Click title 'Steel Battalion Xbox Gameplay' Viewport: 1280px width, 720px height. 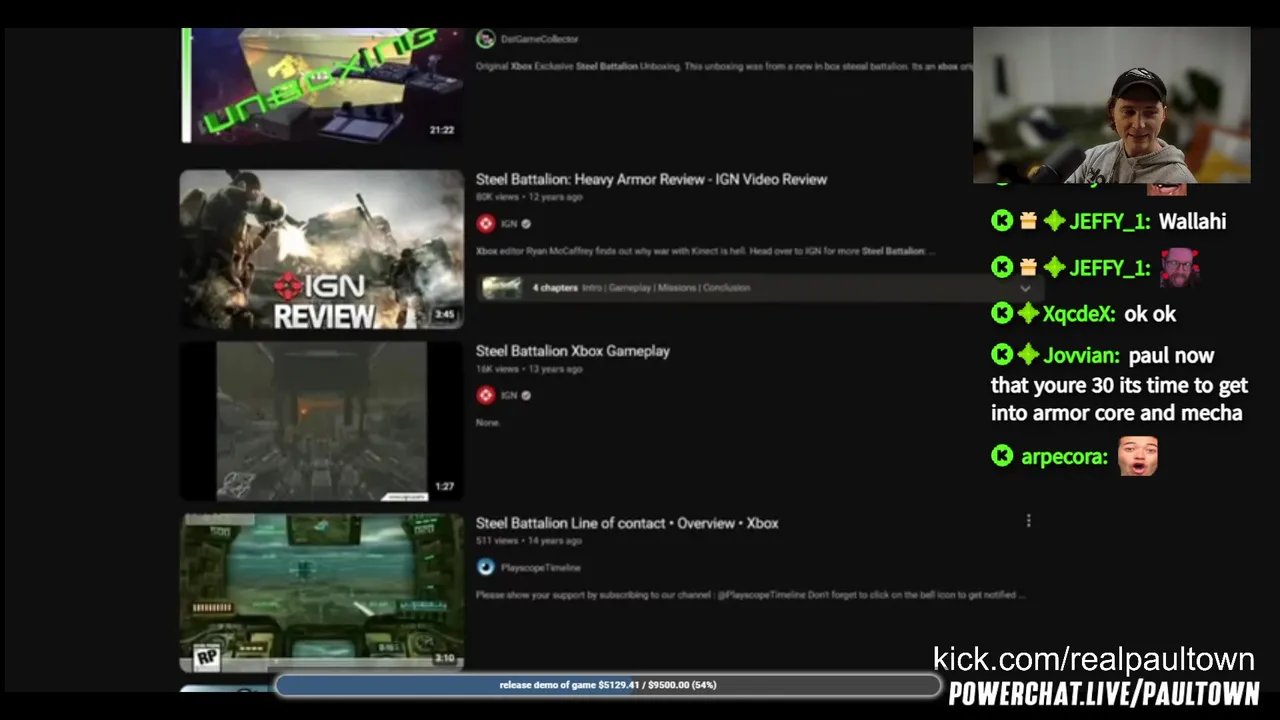click(572, 351)
